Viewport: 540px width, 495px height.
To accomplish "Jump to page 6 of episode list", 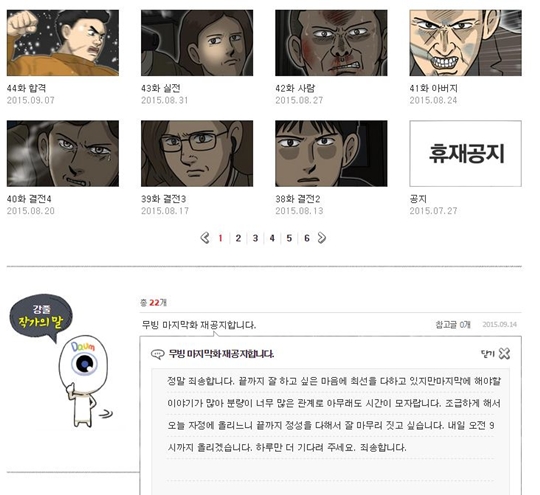I will click(307, 238).
